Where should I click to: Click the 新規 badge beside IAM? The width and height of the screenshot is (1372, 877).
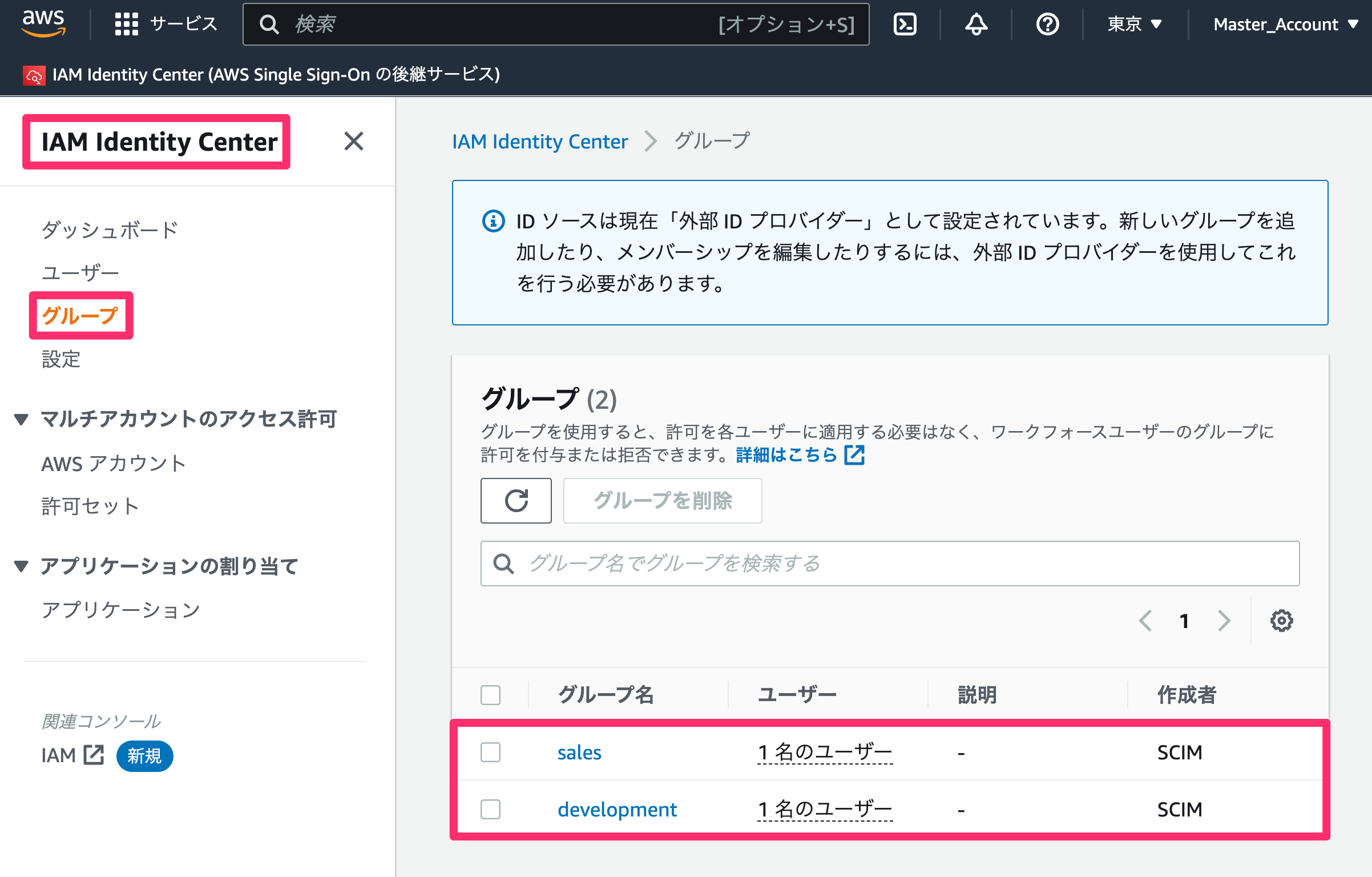point(144,756)
